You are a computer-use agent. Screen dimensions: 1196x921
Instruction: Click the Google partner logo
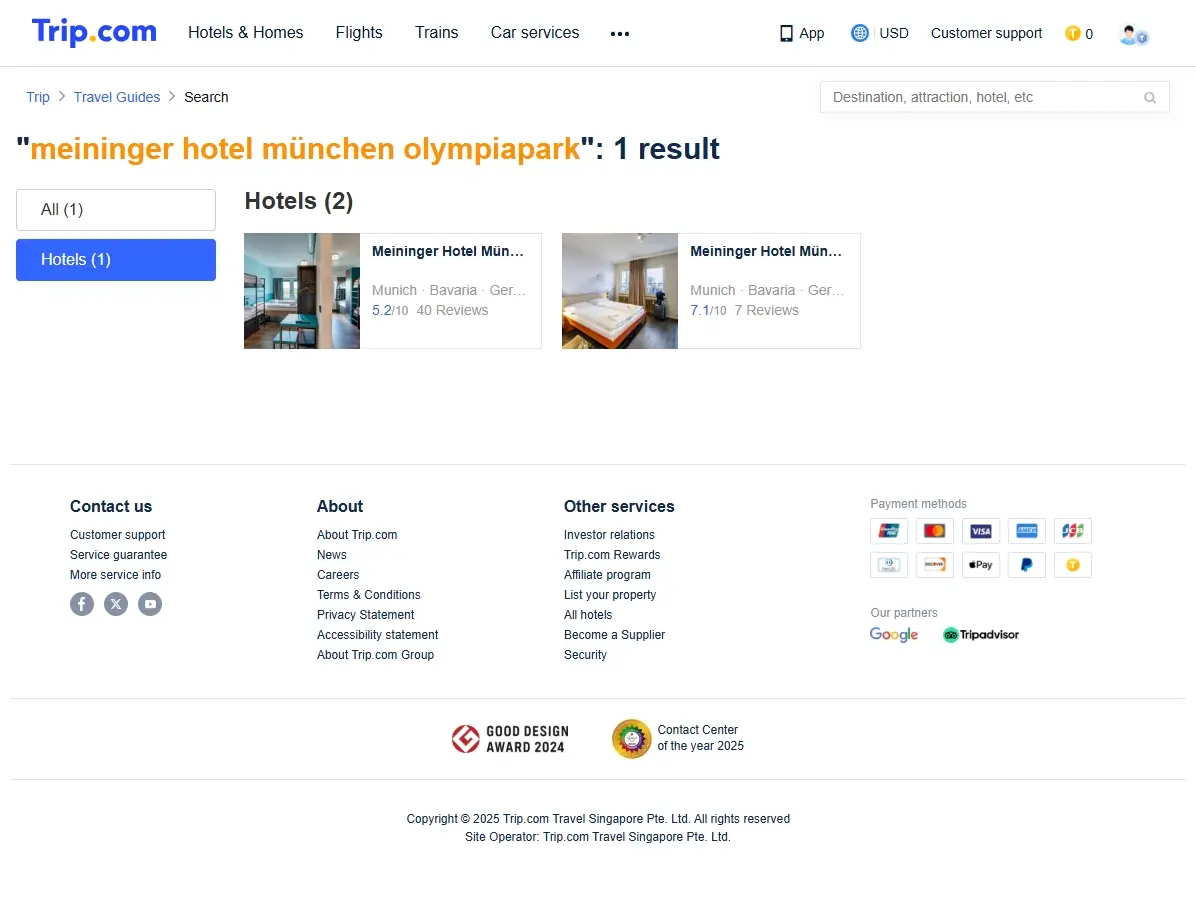click(x=894, y=635)
